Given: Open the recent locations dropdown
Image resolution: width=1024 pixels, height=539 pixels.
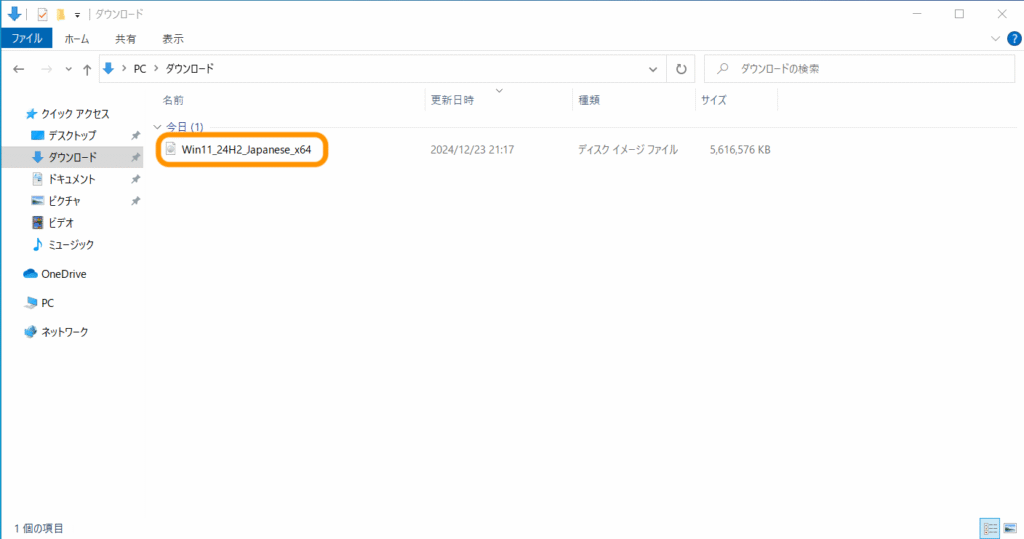Looking at the screenshot, I should click(68, 69).
